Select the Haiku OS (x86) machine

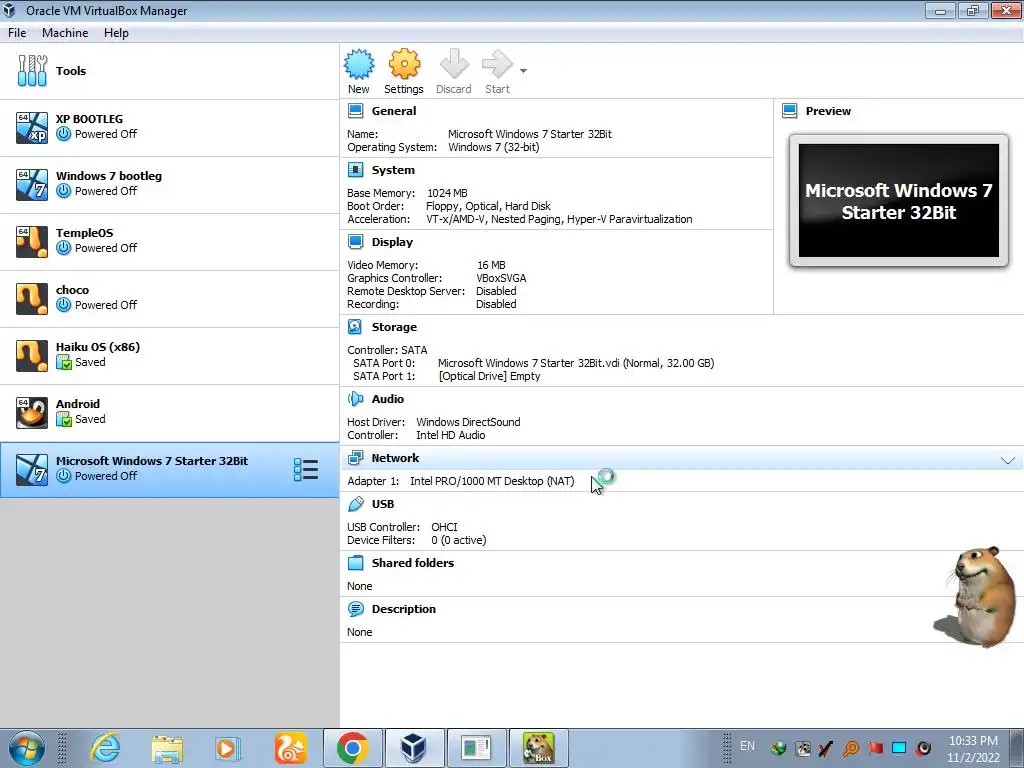[169, 355]
